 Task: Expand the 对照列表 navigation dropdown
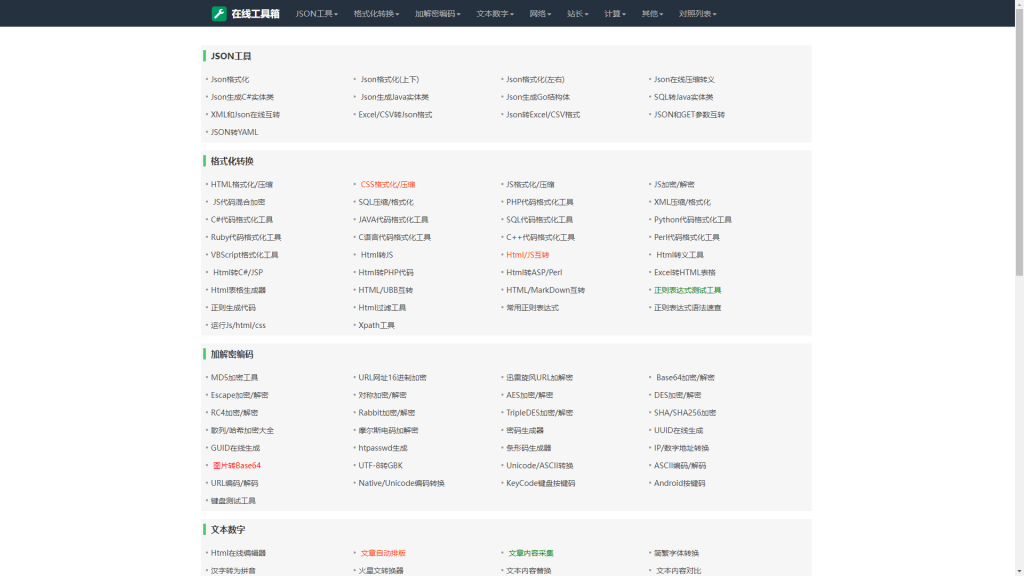pos(697,14)
